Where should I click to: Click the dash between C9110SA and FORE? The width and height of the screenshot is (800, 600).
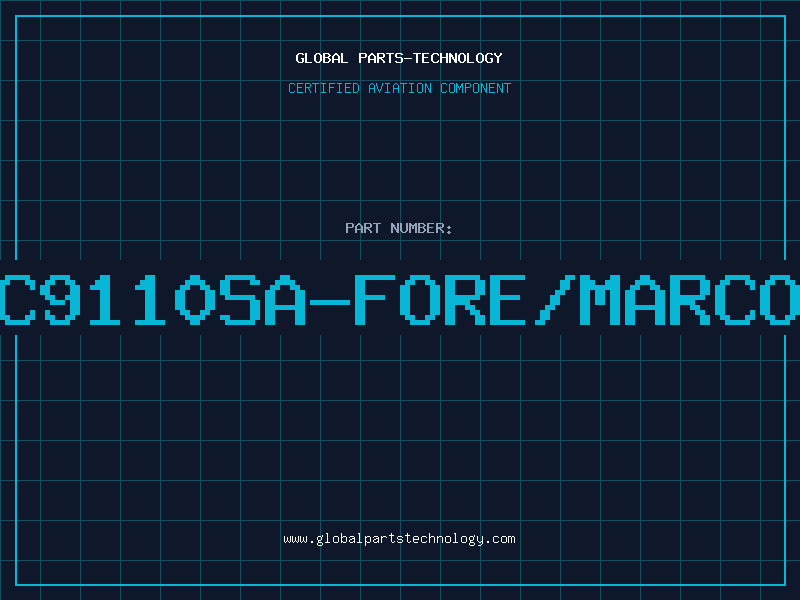tap(330, 302)
